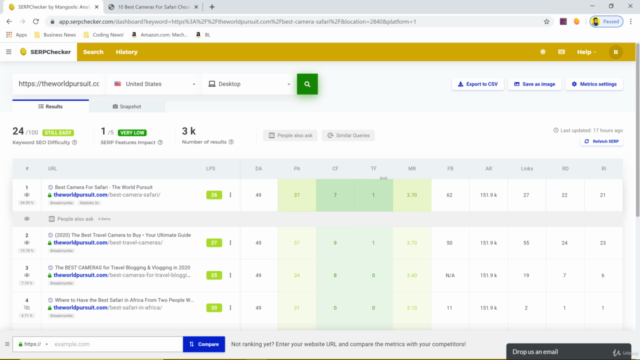Open History in the header
Screen dimensions: 640x360
pos(127,52)
